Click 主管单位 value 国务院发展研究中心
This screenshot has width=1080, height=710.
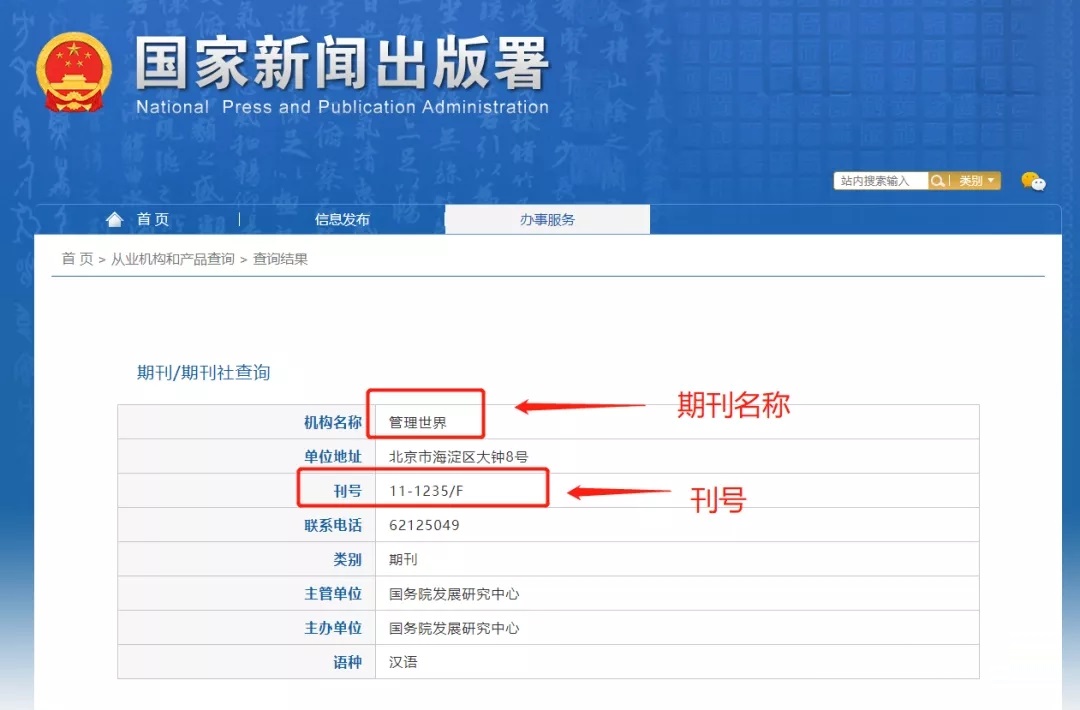click(454, 594)
